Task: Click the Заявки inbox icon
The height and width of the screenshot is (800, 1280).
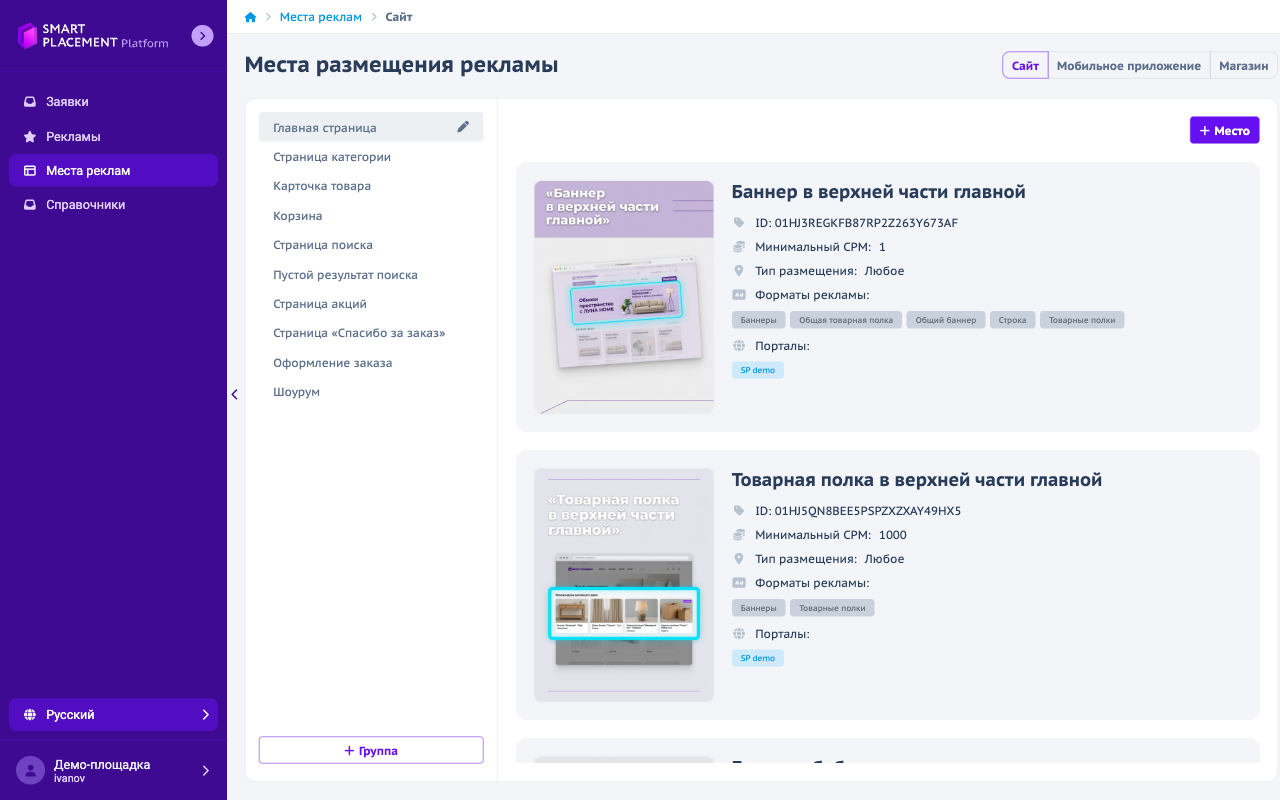Action: 30,102
